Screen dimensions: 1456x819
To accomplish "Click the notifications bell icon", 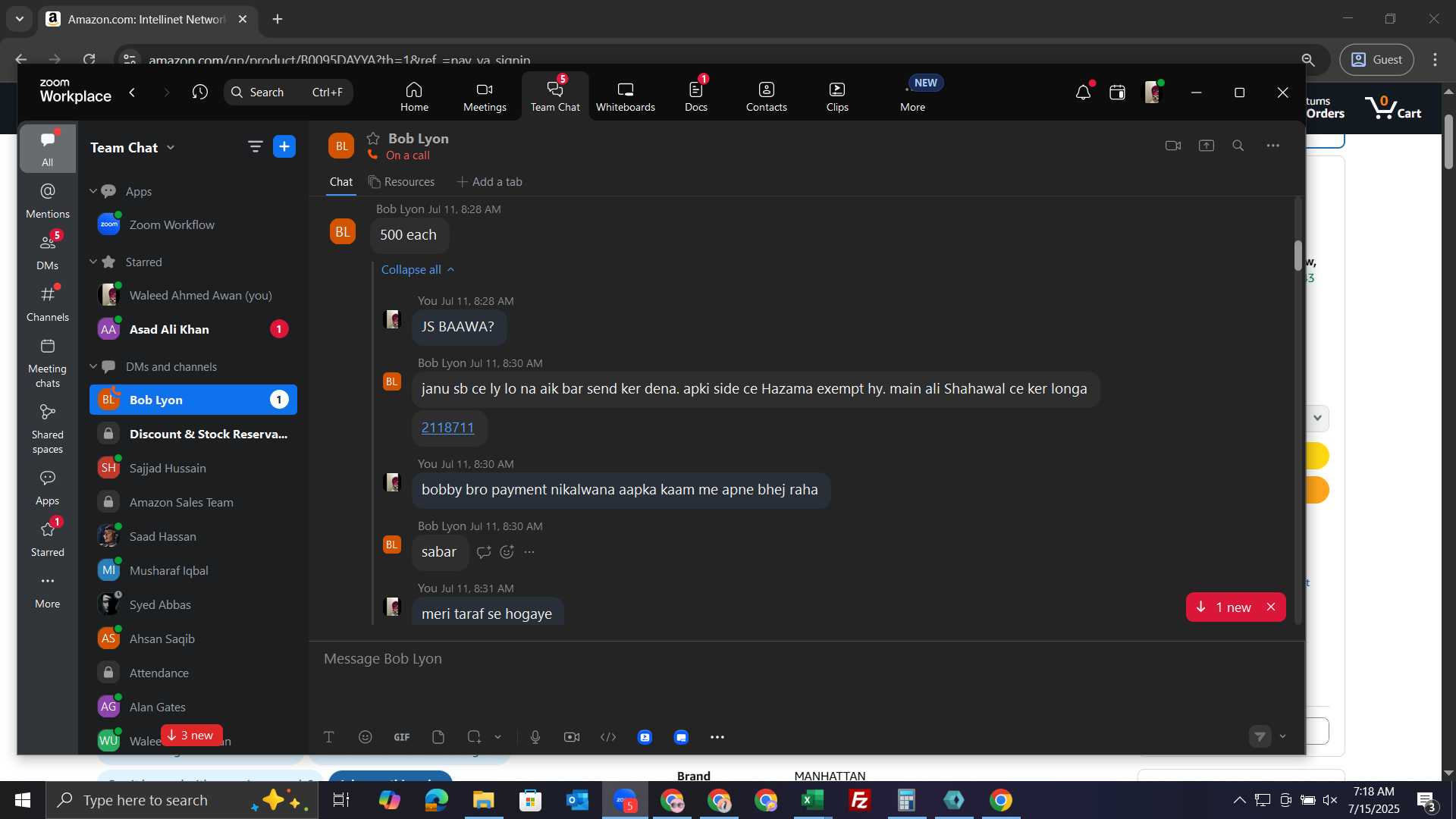I will coord(1083,93).
